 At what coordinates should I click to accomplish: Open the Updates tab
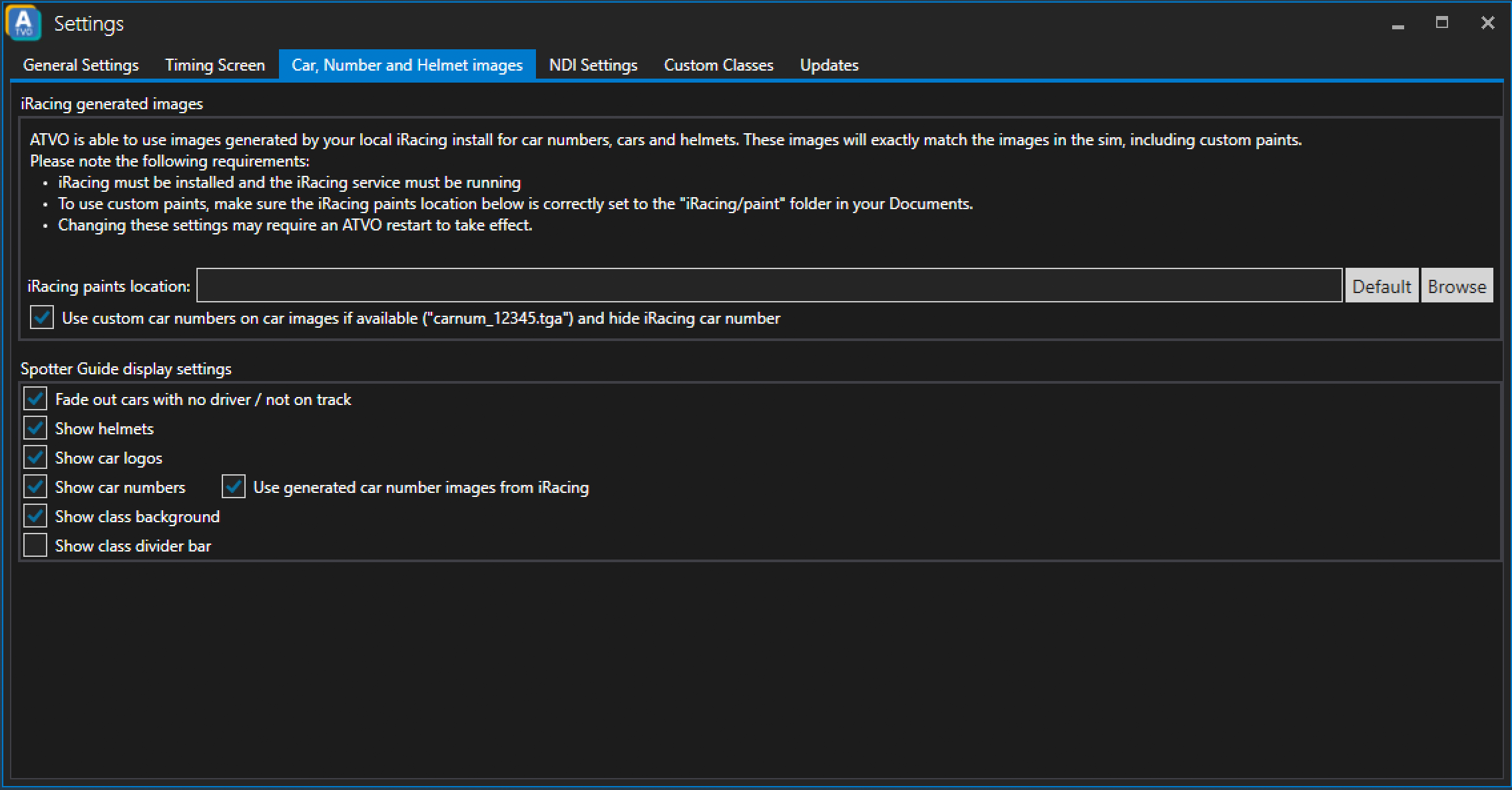[x=829, y=65]
